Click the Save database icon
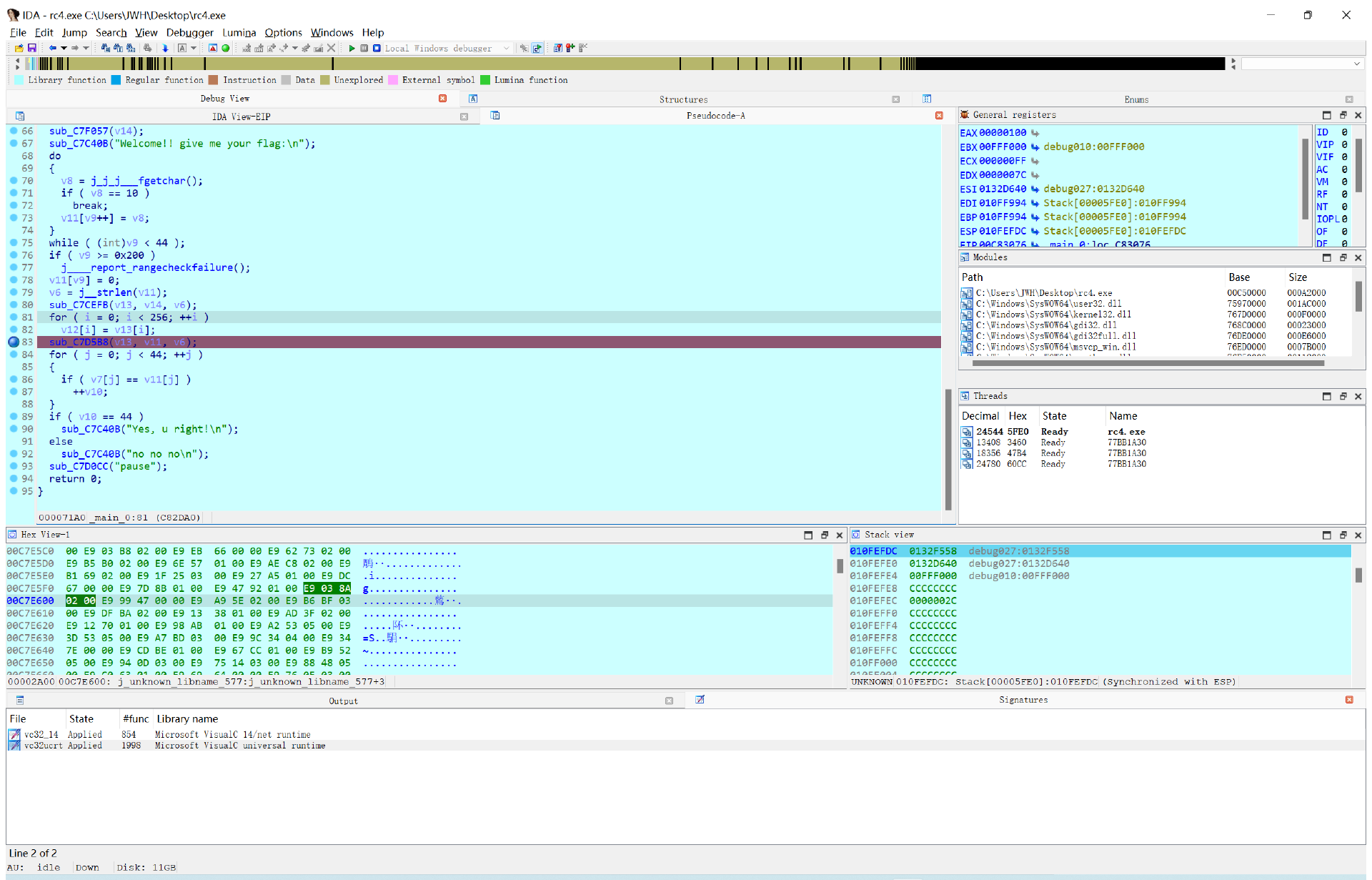 32,48
